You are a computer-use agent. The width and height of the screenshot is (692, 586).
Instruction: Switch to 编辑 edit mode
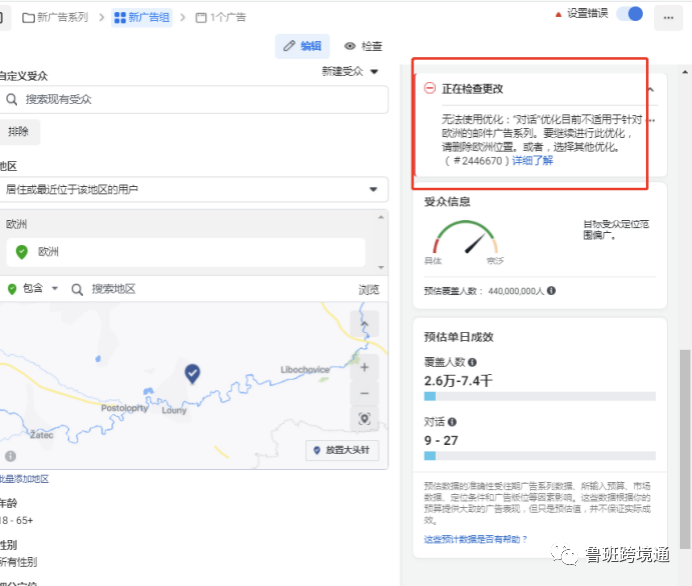pyautogui.click(x=302, y=46)
